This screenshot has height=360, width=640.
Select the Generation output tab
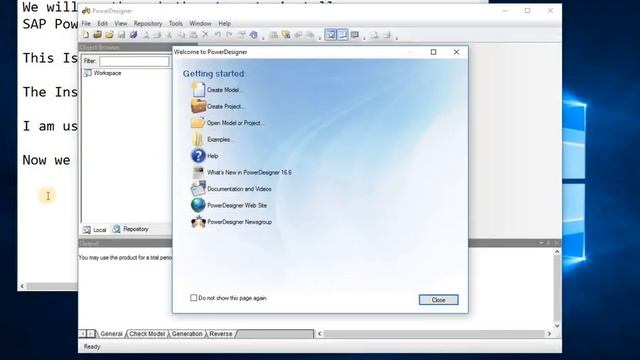pyautogui.click(x=187, y=334)
